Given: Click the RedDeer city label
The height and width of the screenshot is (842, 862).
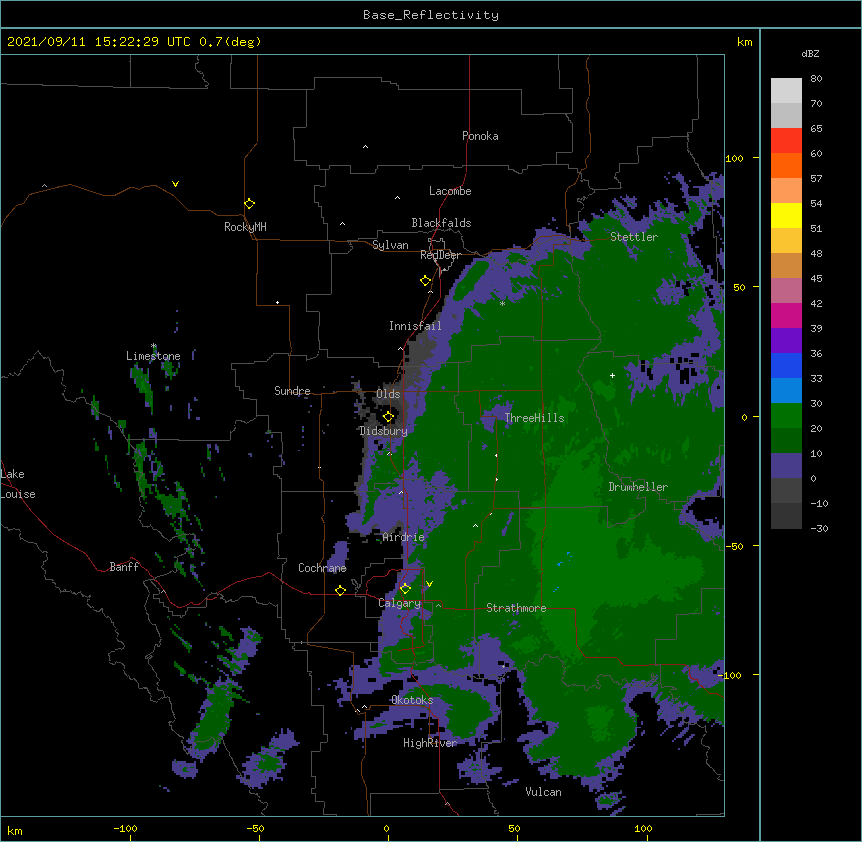Looking at the screenshot, I should pyautogui.click(x=440, y=255).
